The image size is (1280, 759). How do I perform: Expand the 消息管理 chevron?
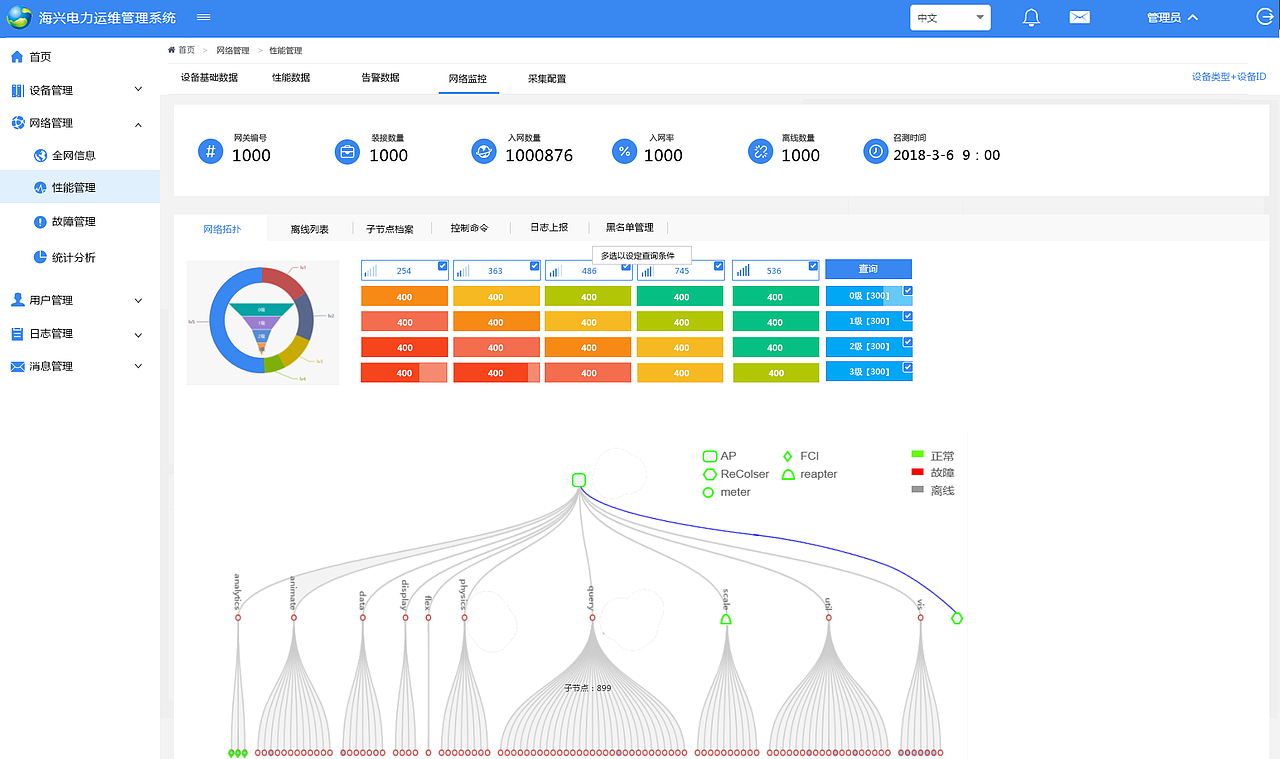point(138,367)
